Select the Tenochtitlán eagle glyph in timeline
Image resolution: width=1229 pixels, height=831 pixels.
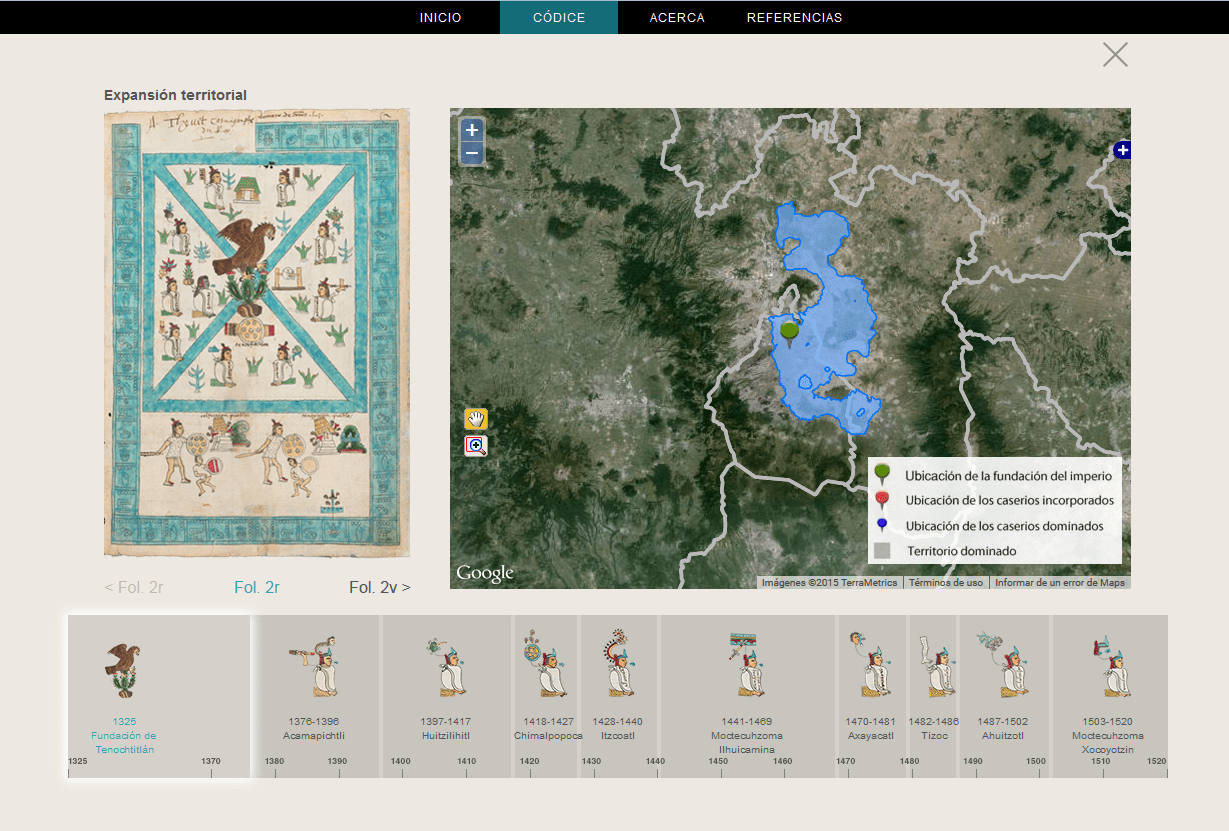(x=122, y=670)
